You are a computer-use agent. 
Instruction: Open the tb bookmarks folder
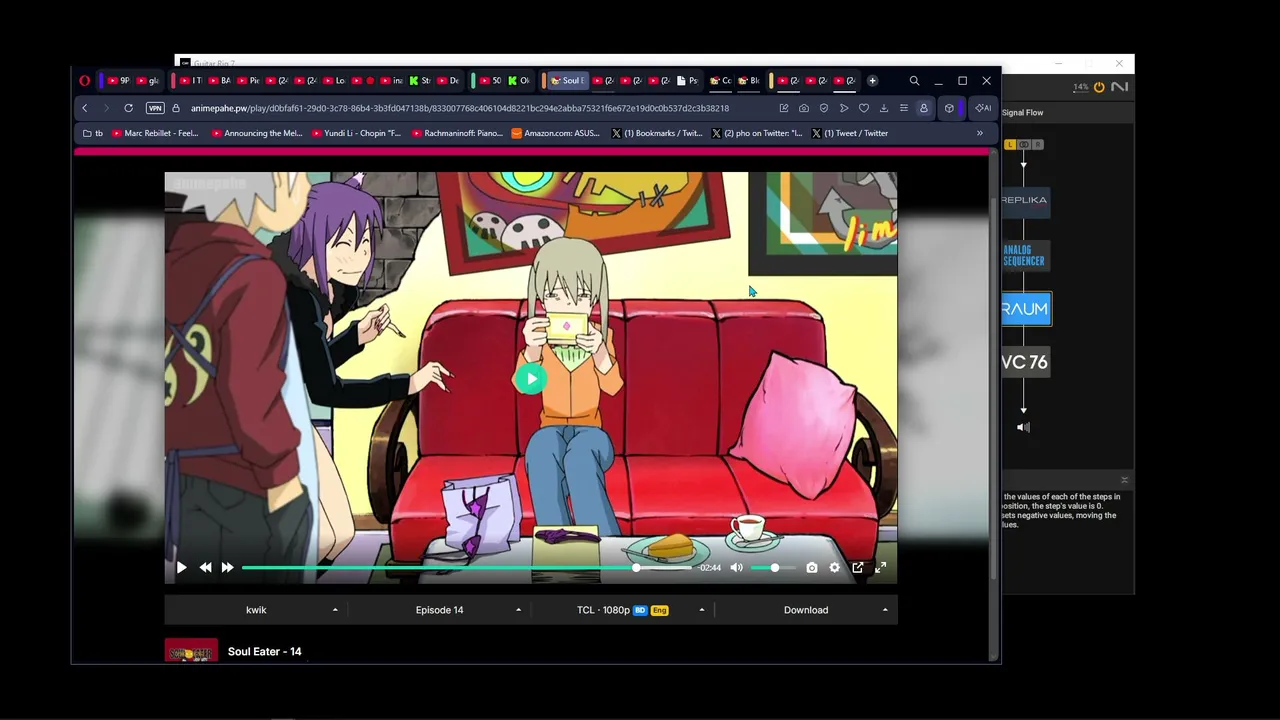(x=93, y=133)
